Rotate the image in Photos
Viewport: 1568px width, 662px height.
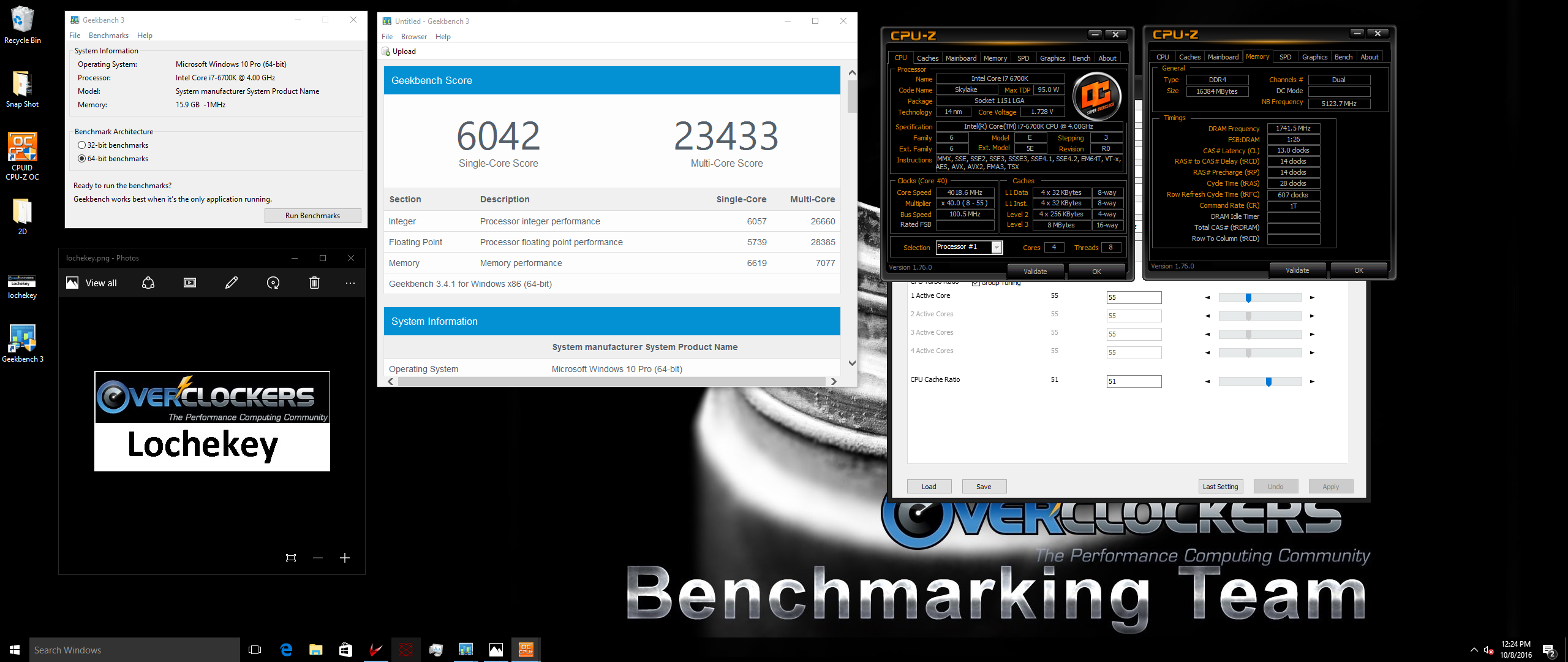pos(273,283)
